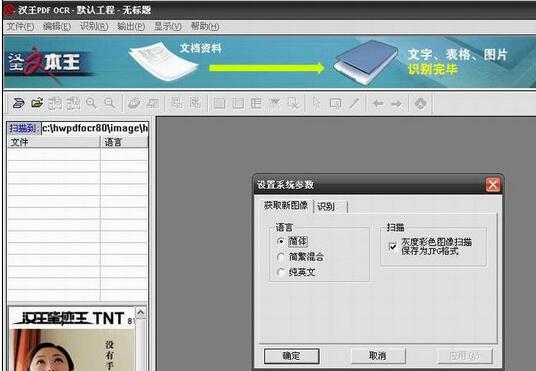Confirm settings with the 确定 button
Screen dimensions: 536x371
[x=292, y=356]
